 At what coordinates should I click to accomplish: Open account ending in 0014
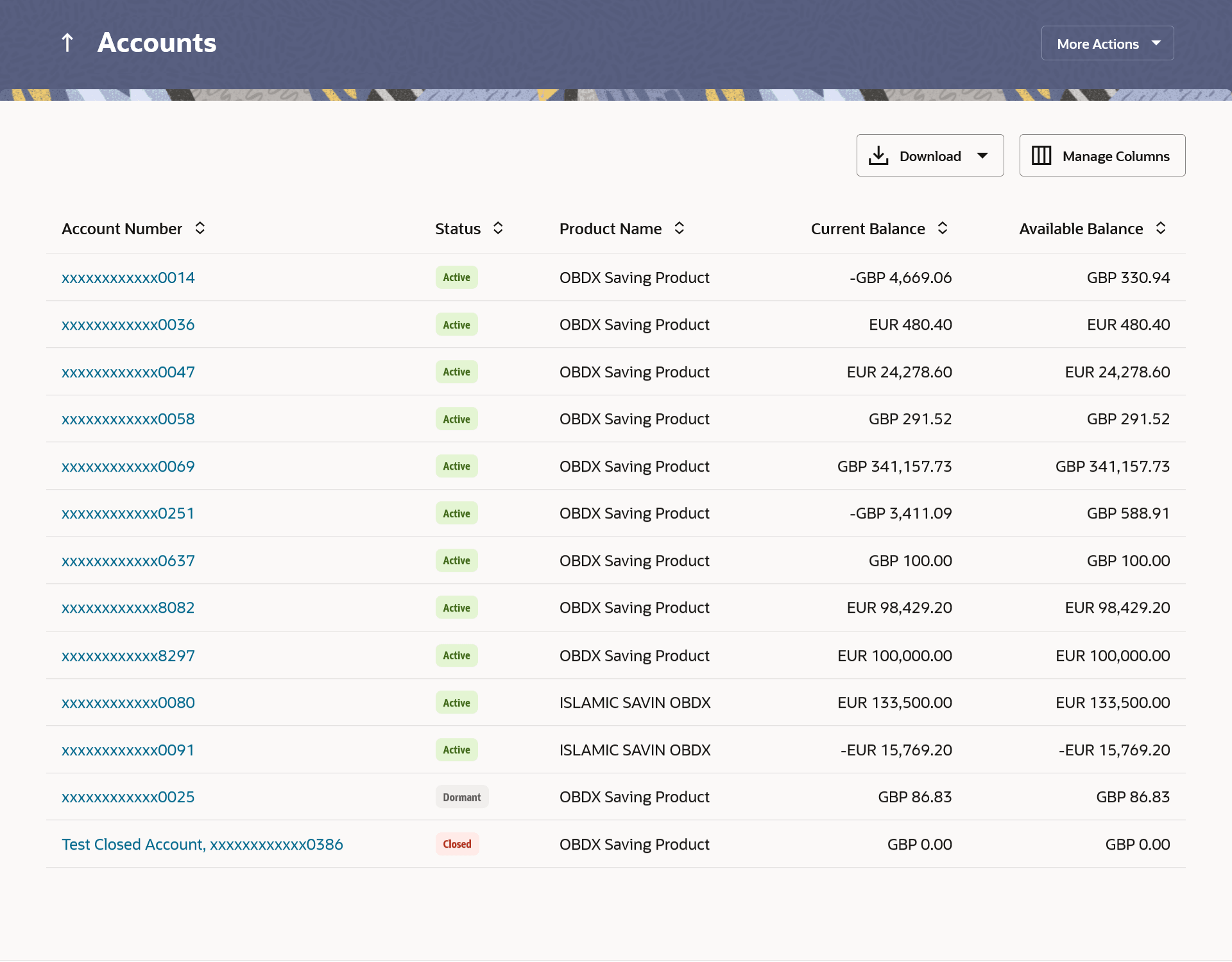128,278
